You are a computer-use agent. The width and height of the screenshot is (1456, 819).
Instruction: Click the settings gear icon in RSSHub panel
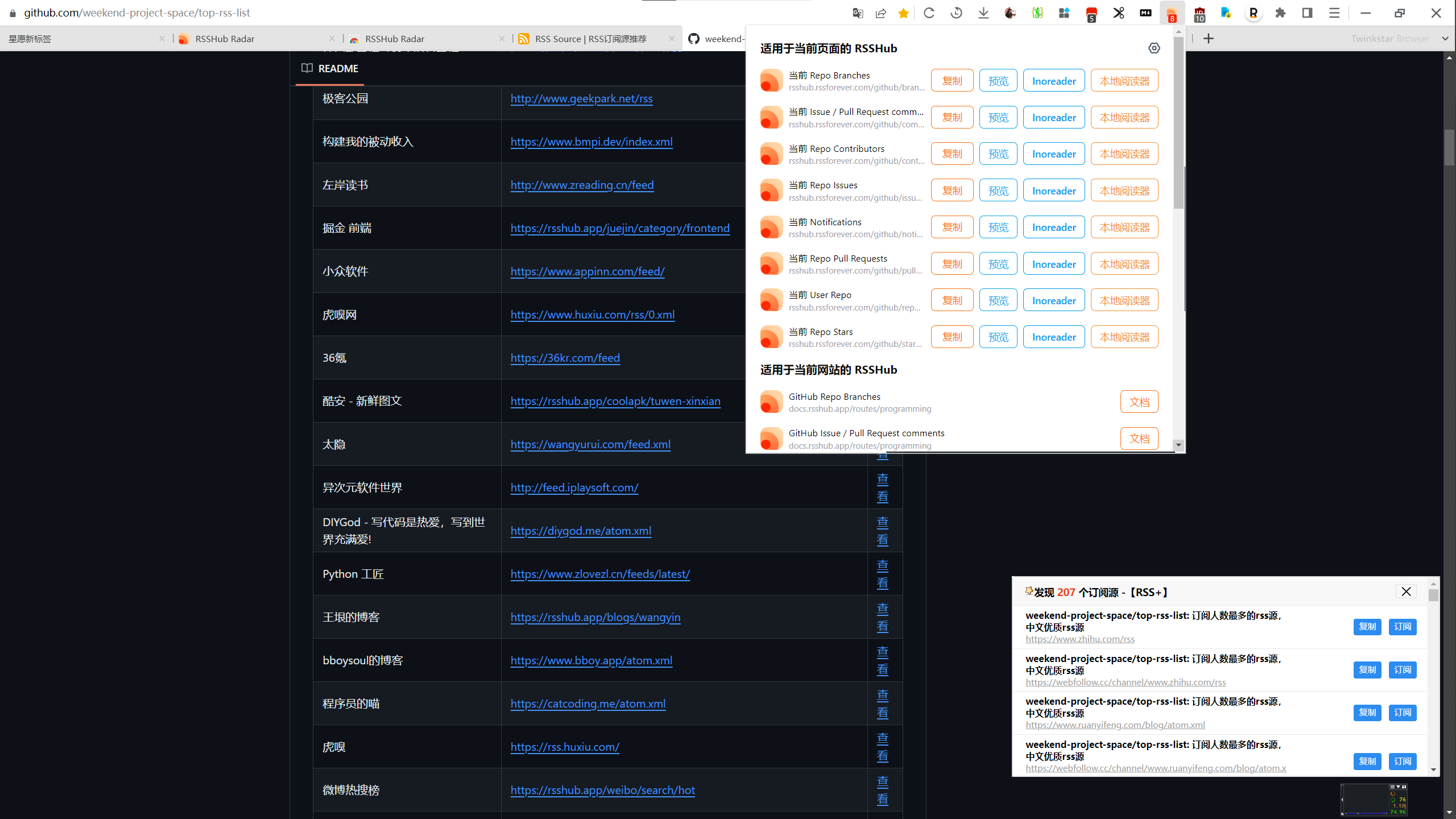click(x=1154, y=47)
